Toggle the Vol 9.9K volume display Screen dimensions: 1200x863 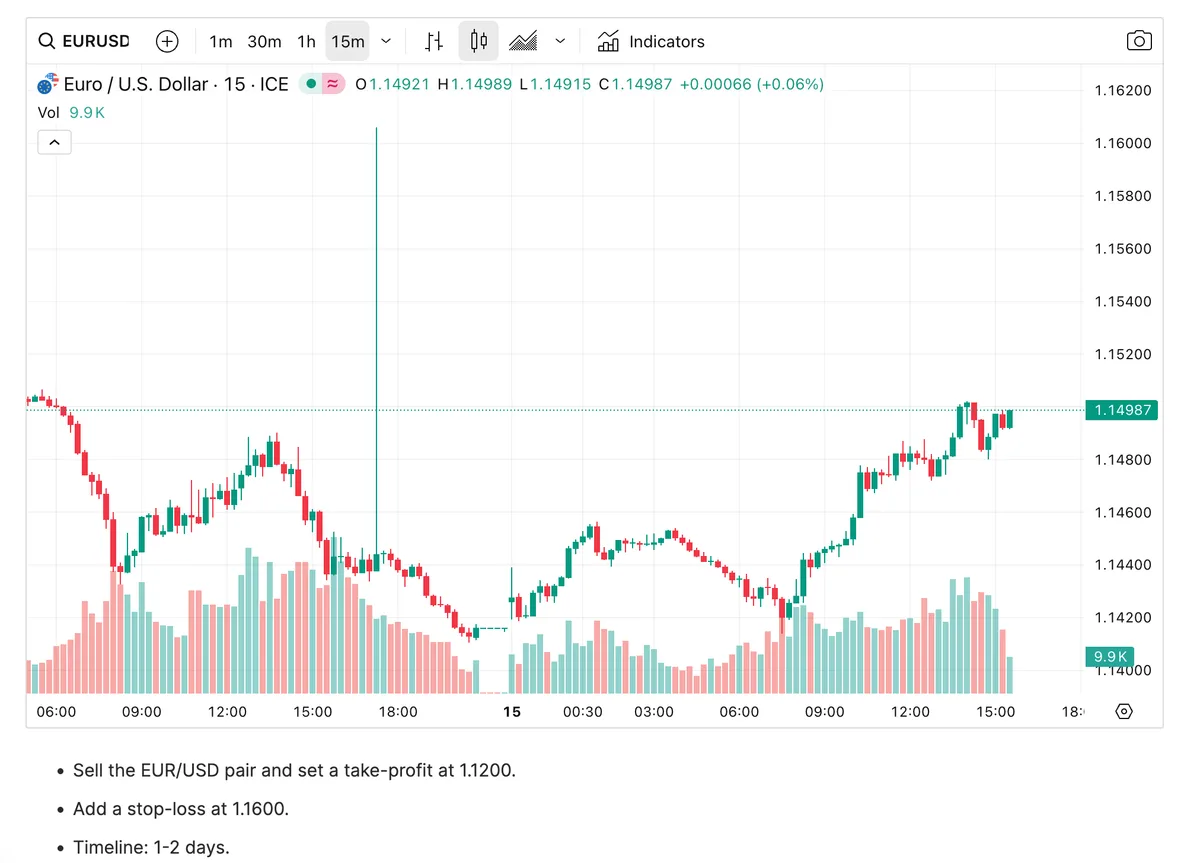pos(71,112)
